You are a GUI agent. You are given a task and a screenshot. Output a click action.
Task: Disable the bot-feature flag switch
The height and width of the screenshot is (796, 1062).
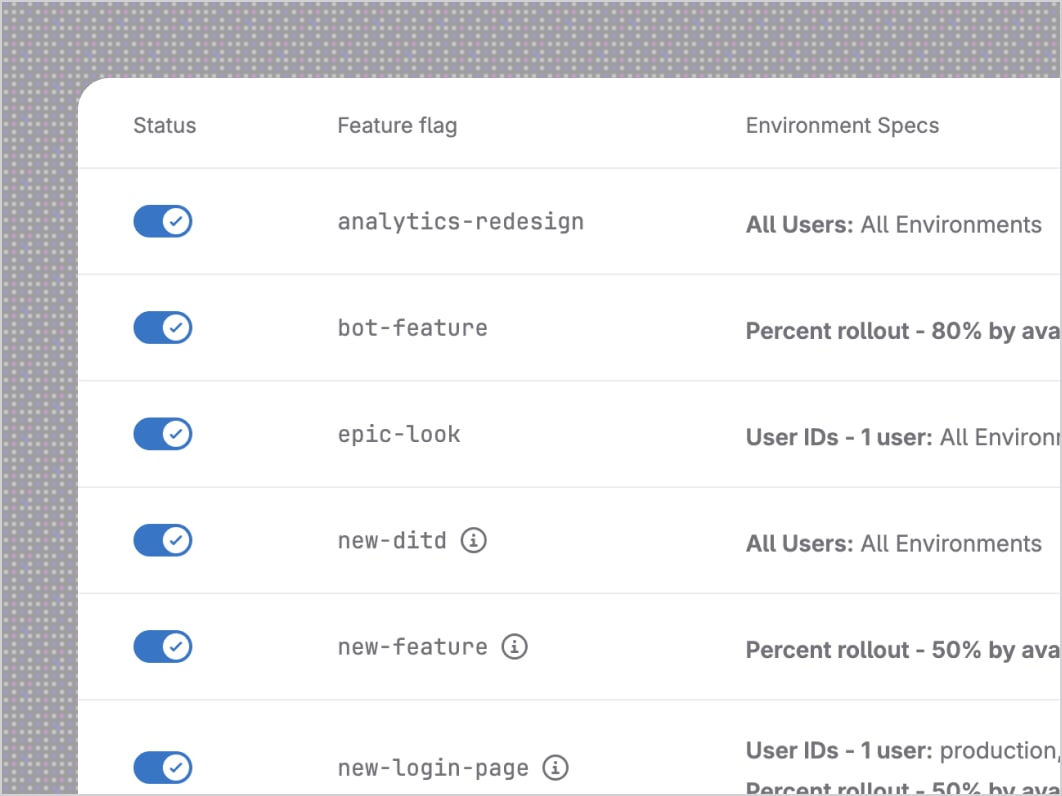163,328
